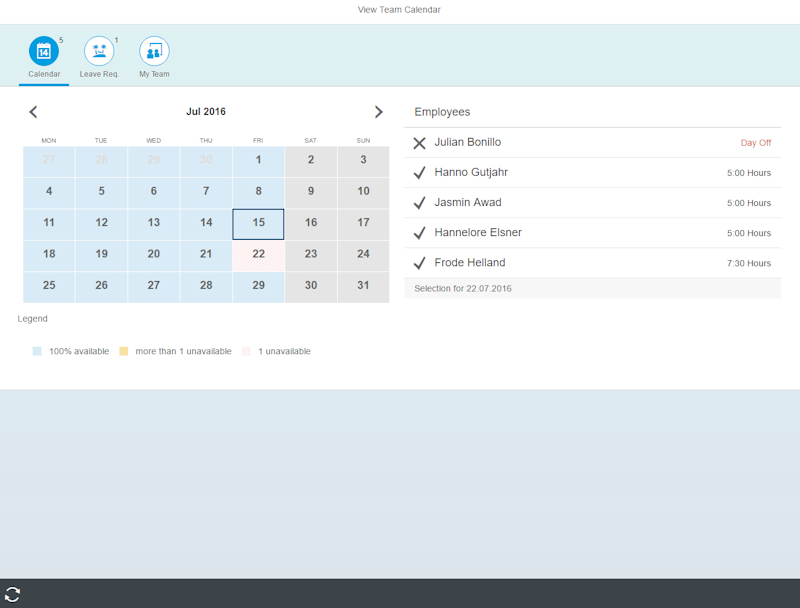The width and height of the screenshot is (800, 608).
Task: Select July 15 in the calendar
Action: pyautogui.click(x=258, y=223)
